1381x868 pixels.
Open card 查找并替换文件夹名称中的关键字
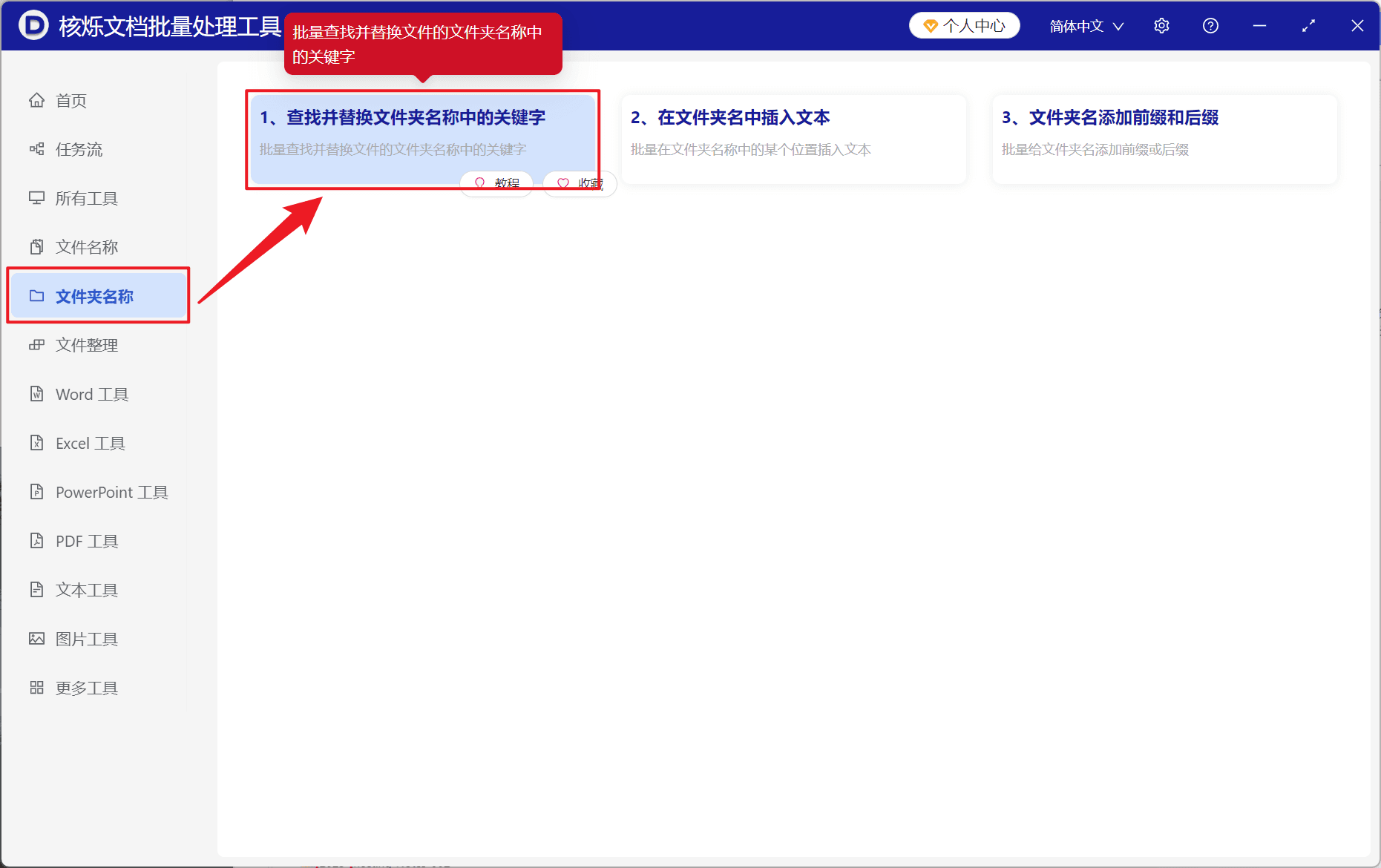tap(423, 139)
